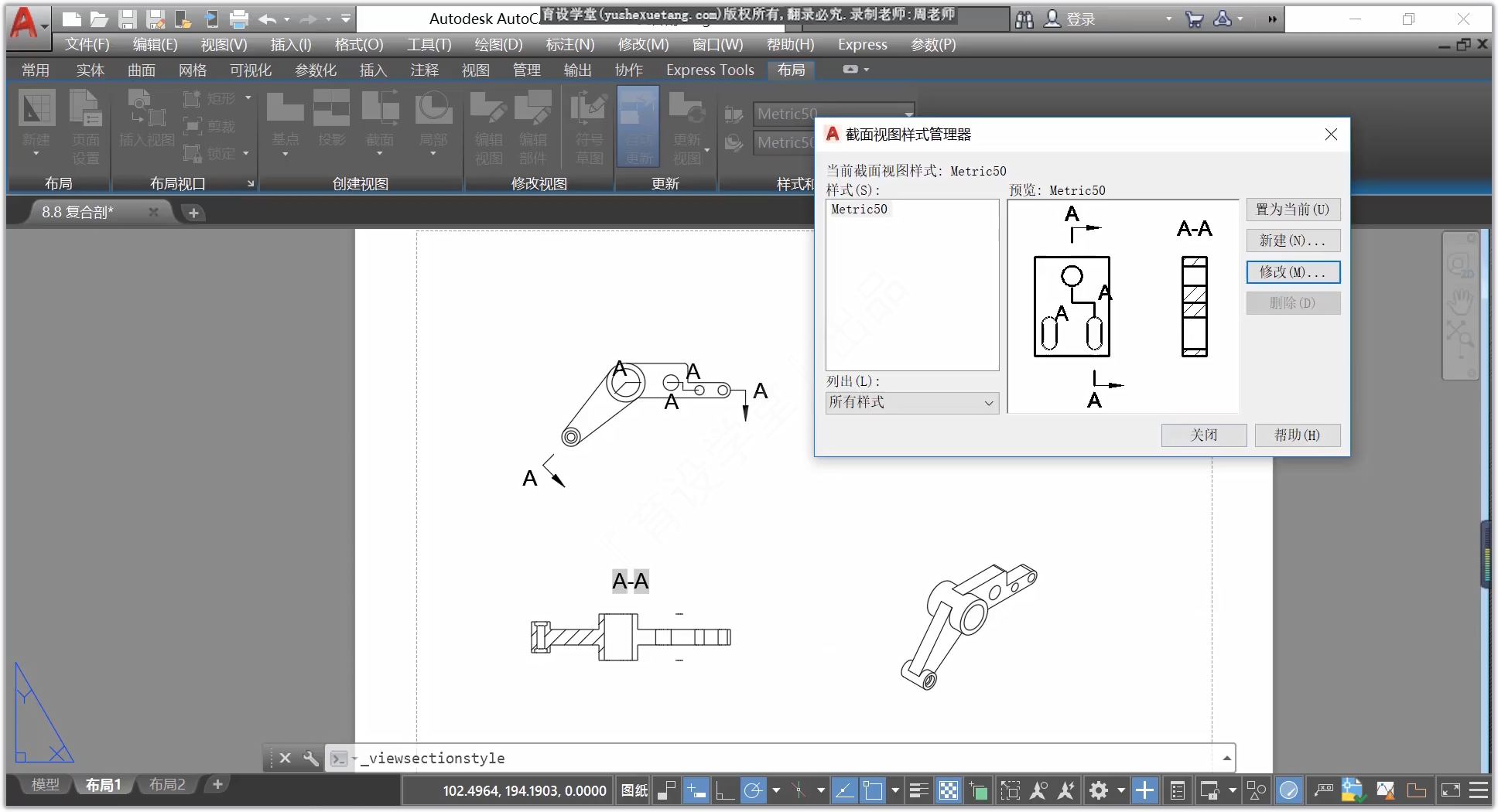Click the Plot printer icon
The height and width of the screenshot is (812, 1498).
coord(239,19)
